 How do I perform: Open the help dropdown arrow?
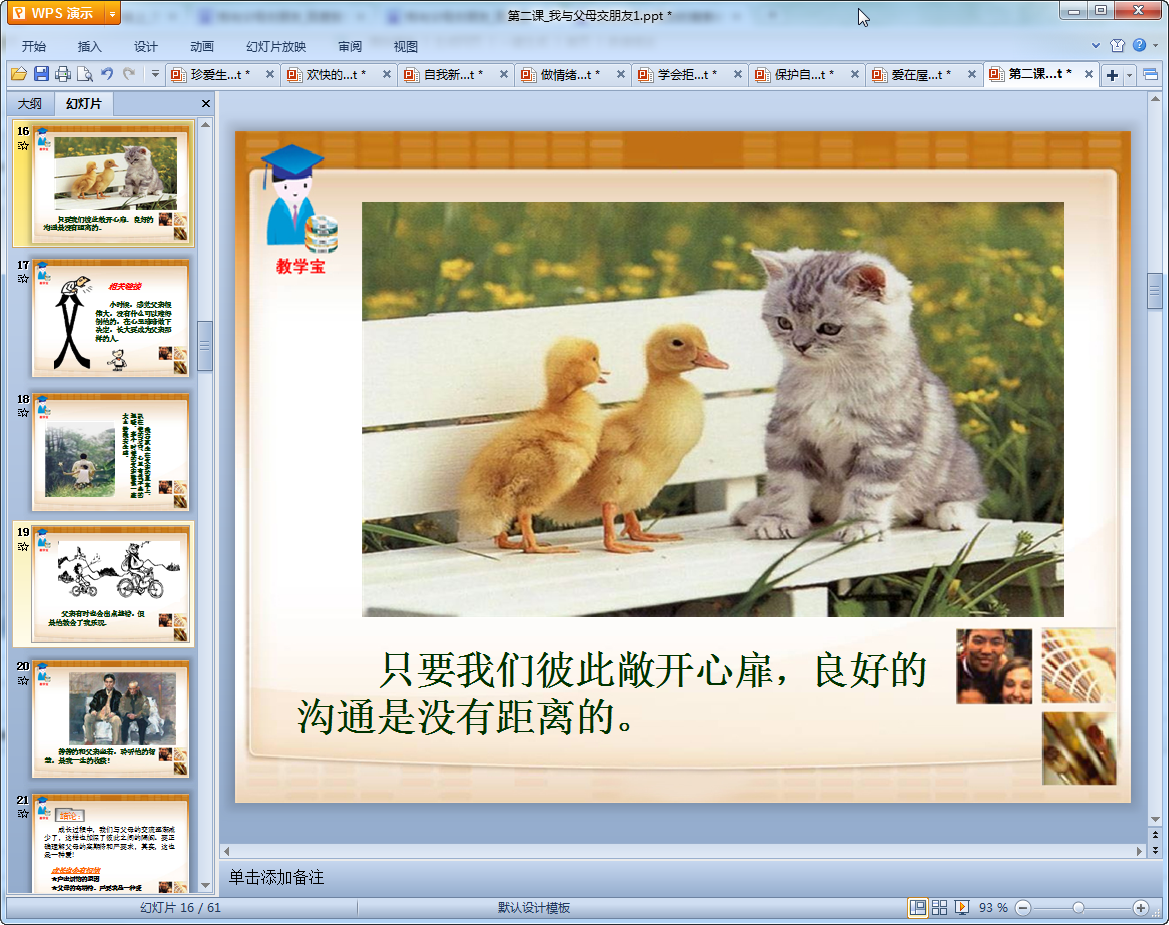[1156, 45]
